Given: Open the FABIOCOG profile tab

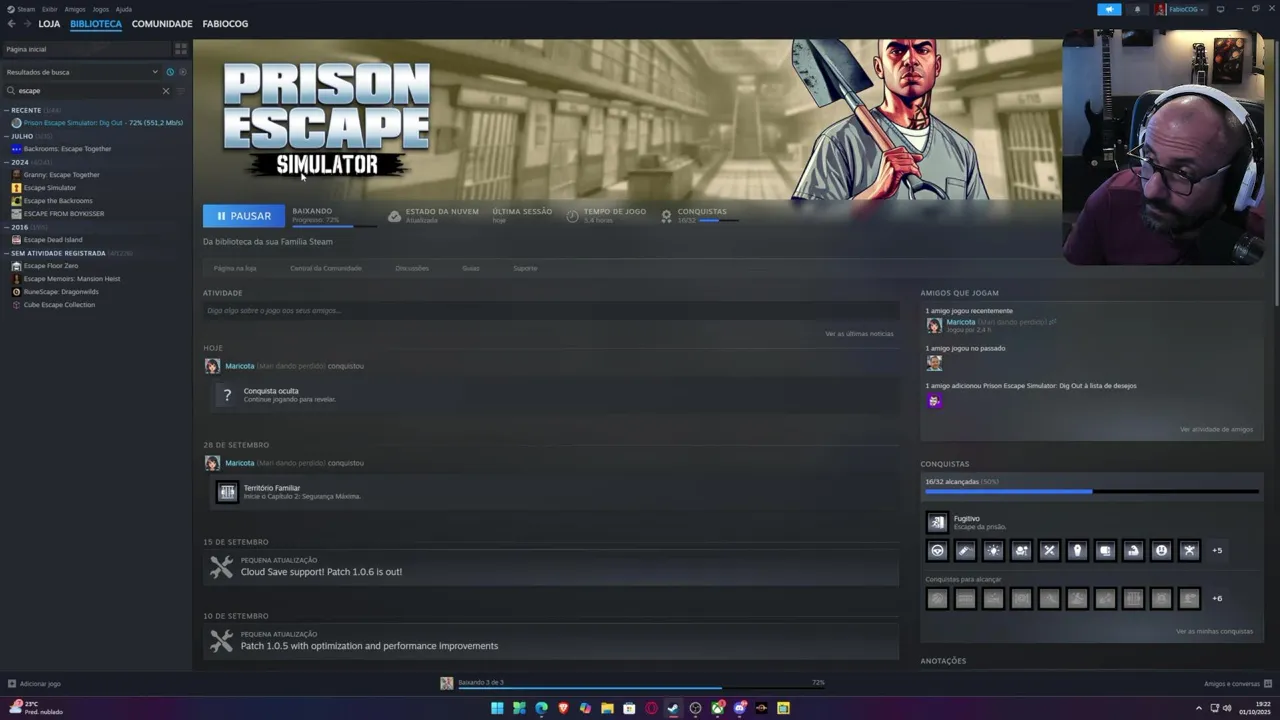Looking at the screenshot, I should [x=225, y=24].
